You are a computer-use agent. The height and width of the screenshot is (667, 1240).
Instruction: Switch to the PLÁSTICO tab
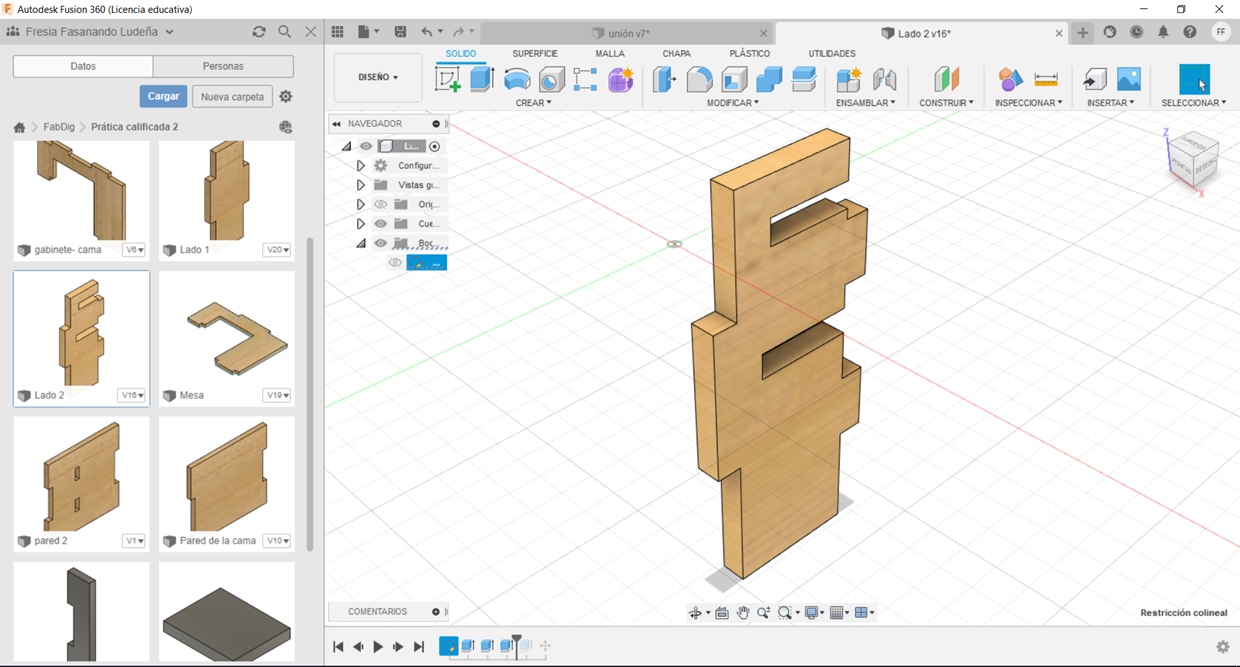pos(750,54)
